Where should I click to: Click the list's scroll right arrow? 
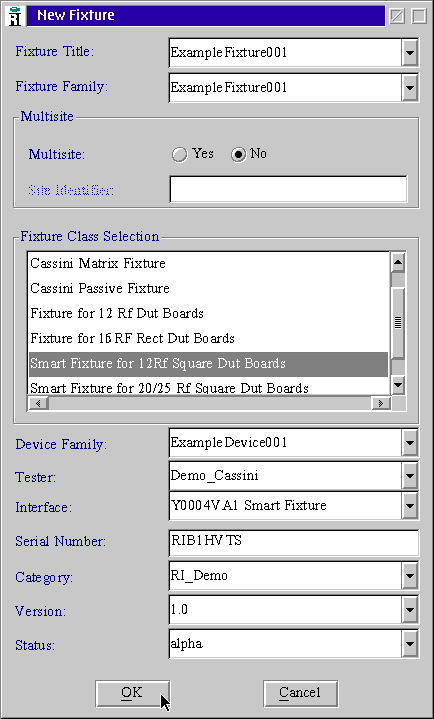click(x=380, y=403)
